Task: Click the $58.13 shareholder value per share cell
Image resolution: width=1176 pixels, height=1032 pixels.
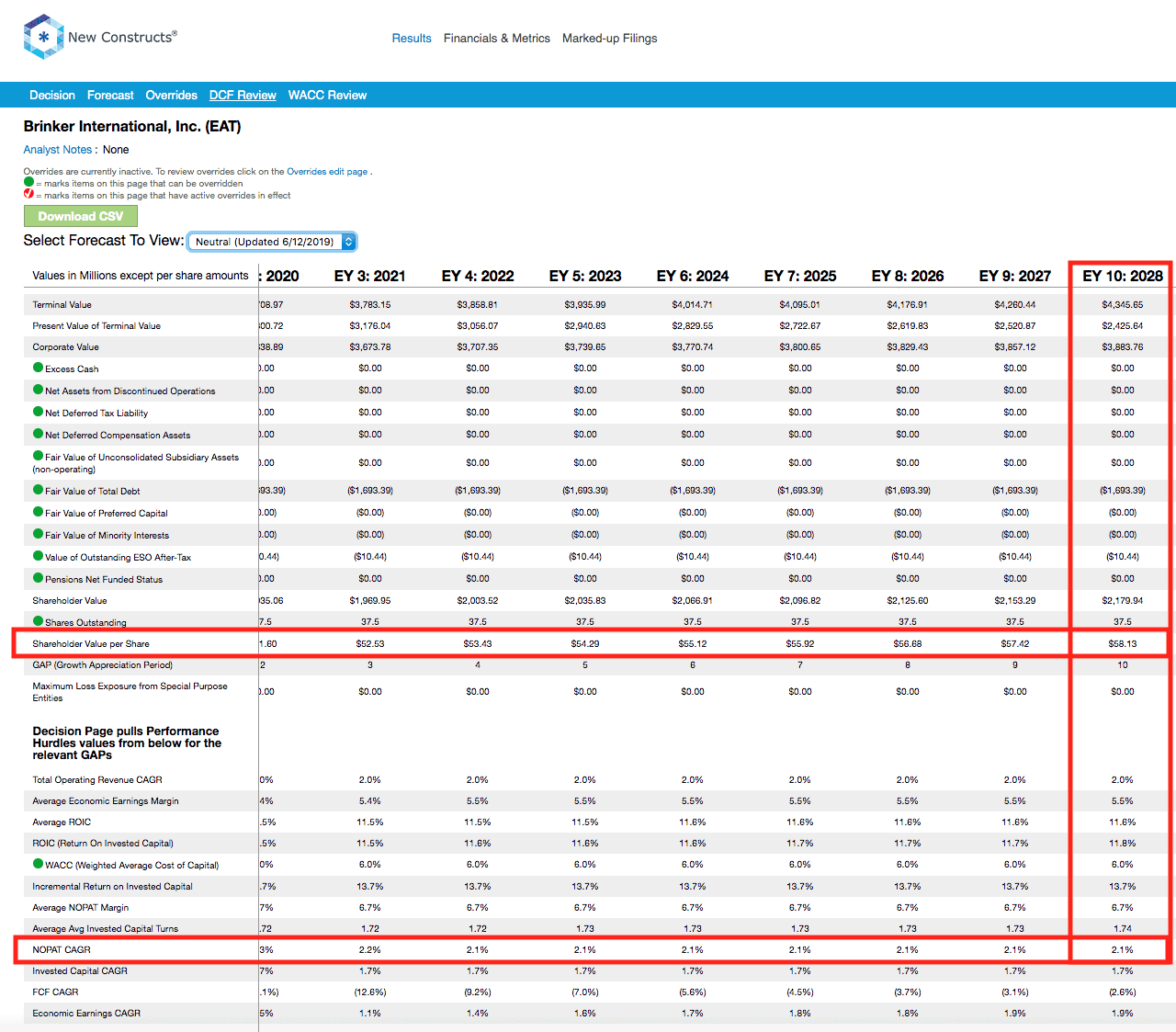Action: pyautogui.click(x=1123, y=644)
